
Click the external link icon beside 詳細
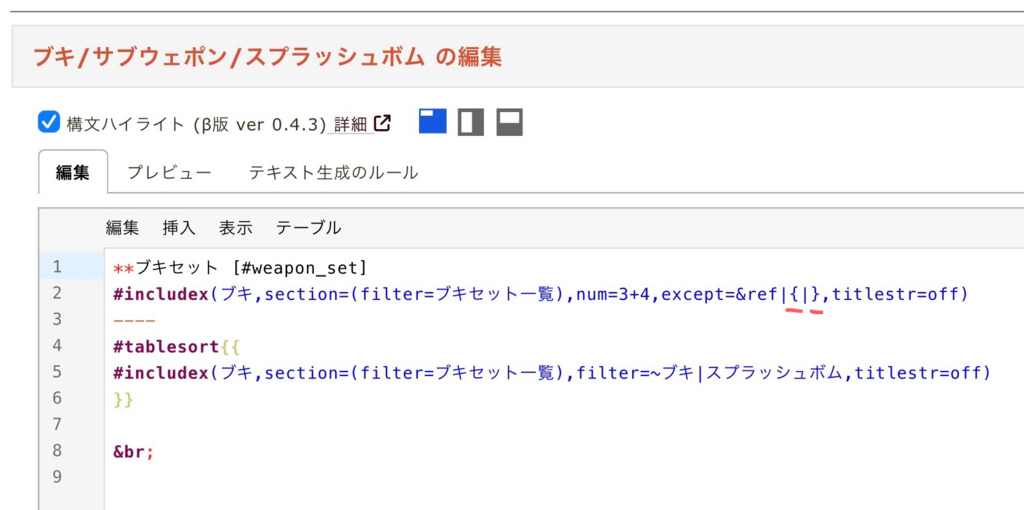pos(382,123)
